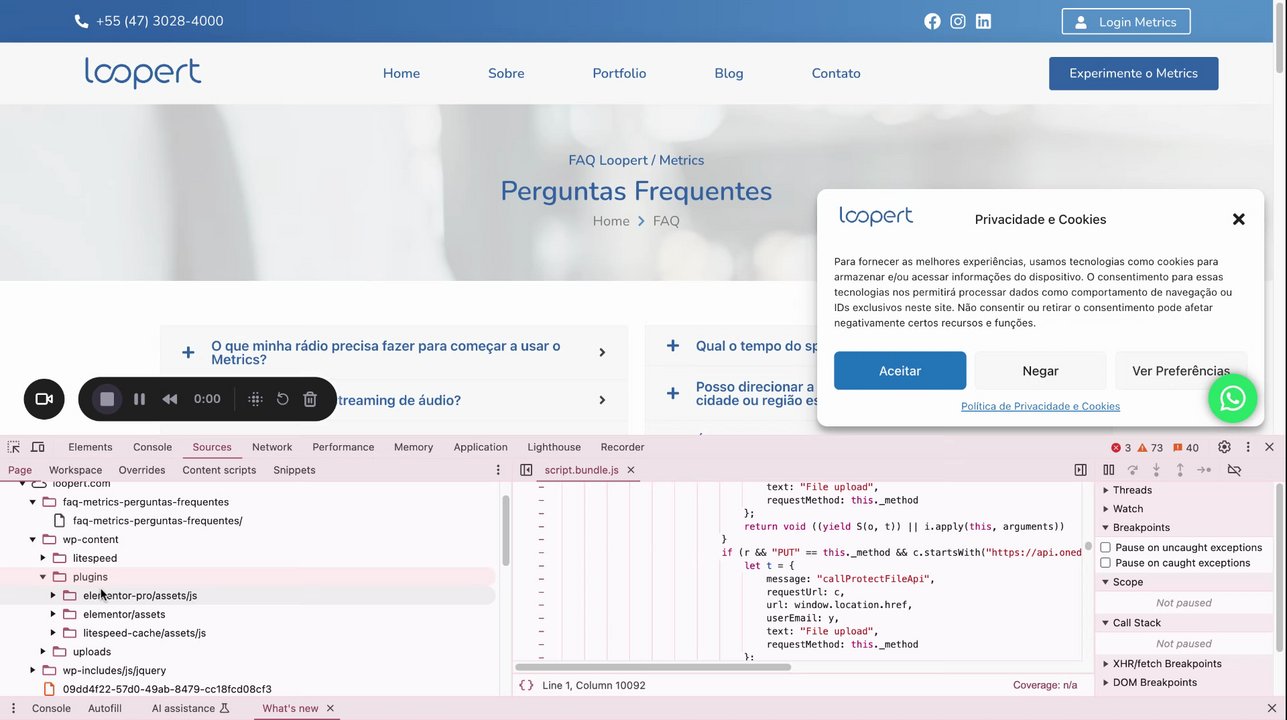Close the script.bundle.js file tab
The height and width of the screenshot is (720, 1287).
[x=631, y=470]
